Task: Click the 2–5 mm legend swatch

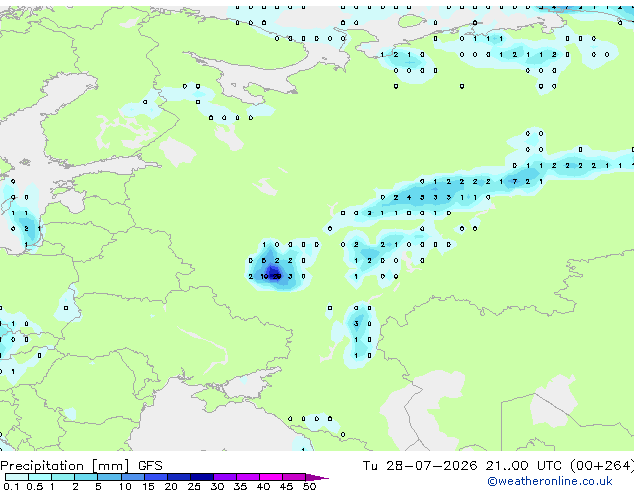Action: 86,477
